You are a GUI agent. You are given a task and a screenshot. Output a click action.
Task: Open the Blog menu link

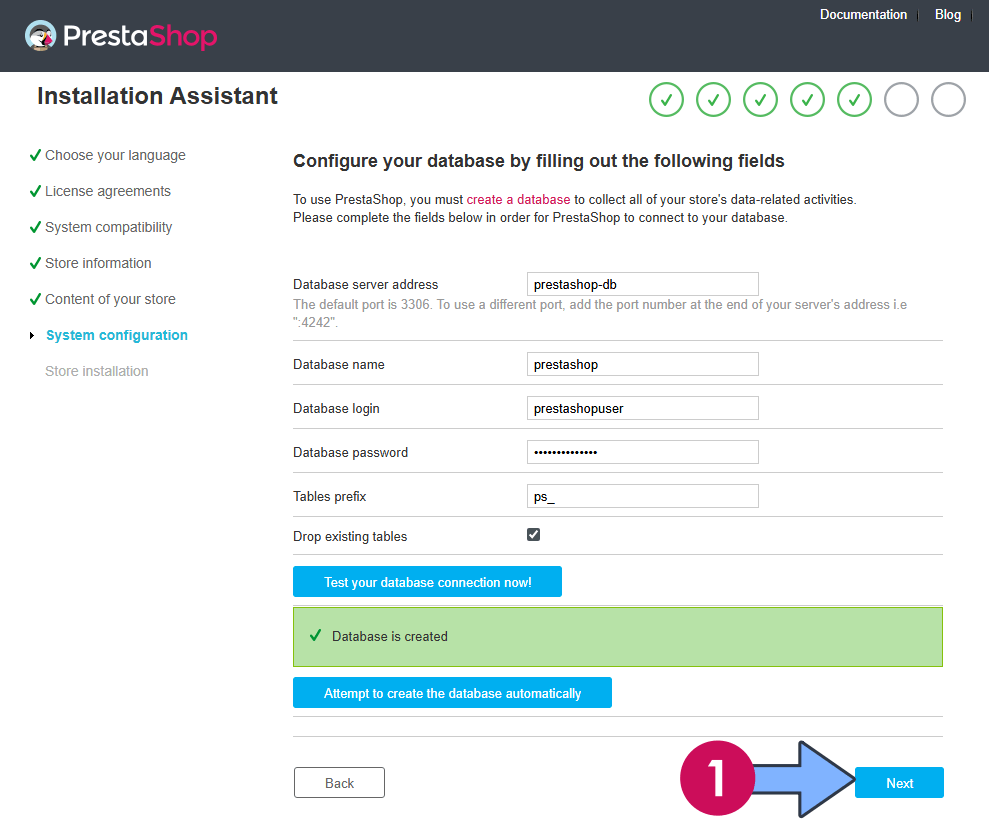[x=947, y=15]
